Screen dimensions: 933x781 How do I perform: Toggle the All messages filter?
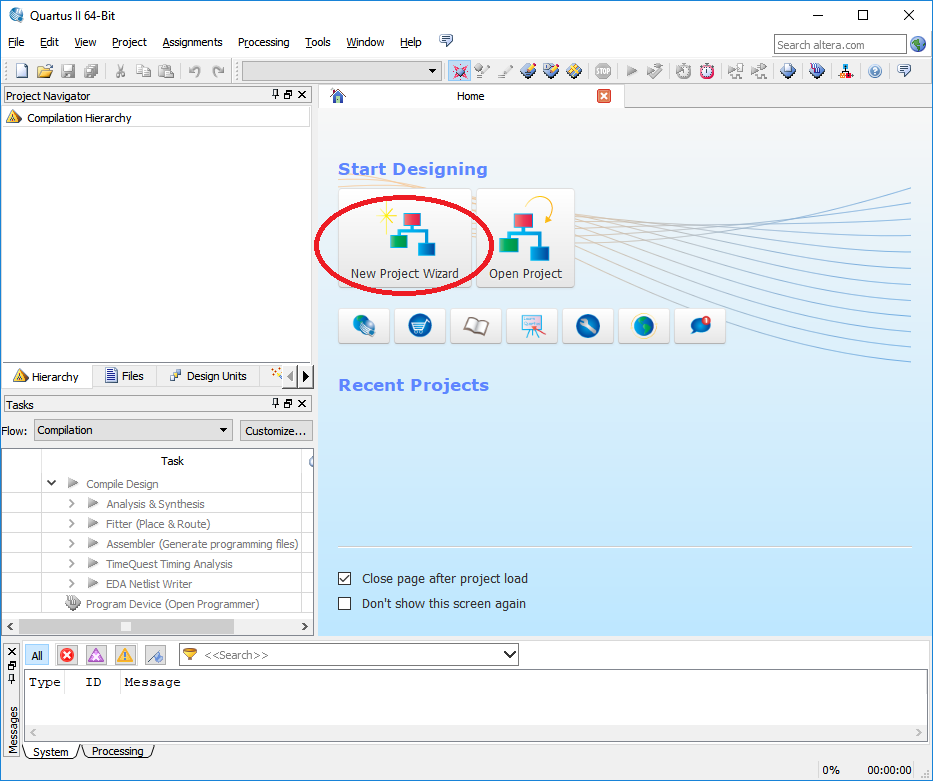[37, 655]
